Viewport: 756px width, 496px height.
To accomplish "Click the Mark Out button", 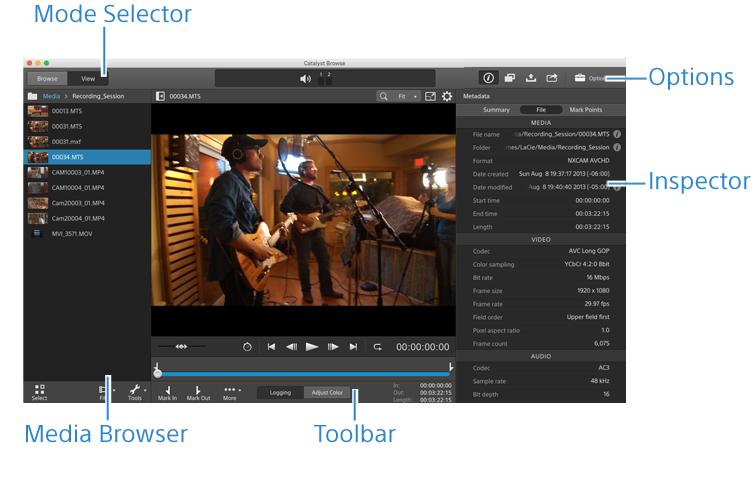I will click(x=198, y=391).
